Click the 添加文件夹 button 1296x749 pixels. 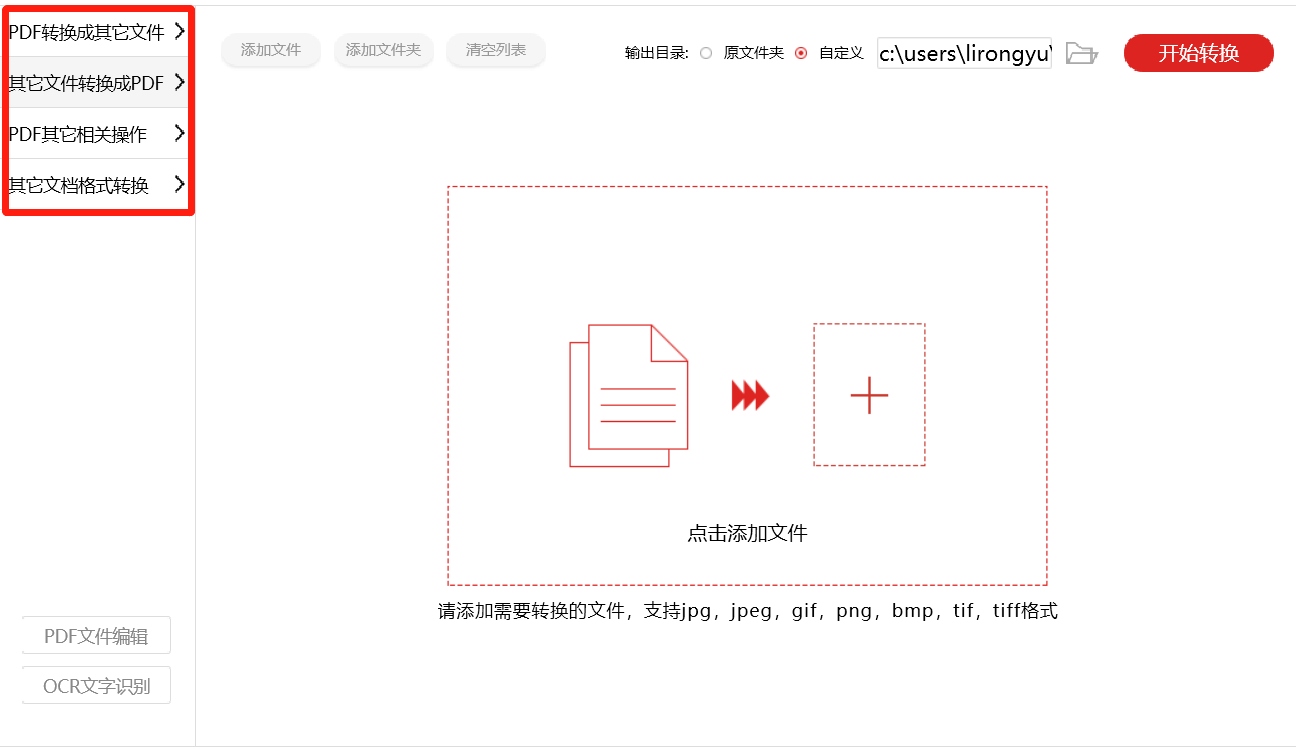coord(384,50)
